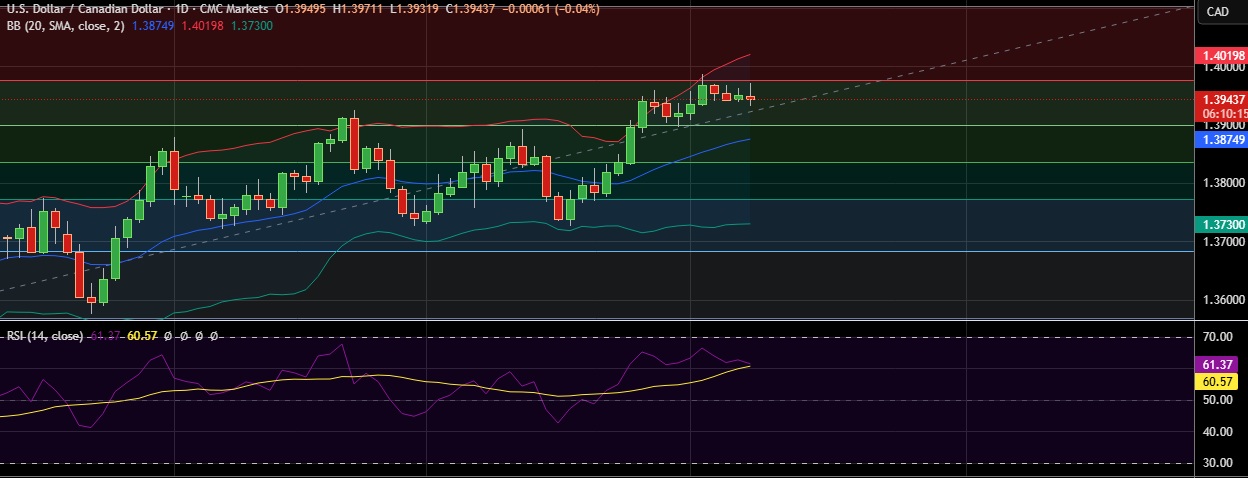Click the red 1.40198 price axis label
This screenshot has width=1248, height=478.
[1223, 54]
